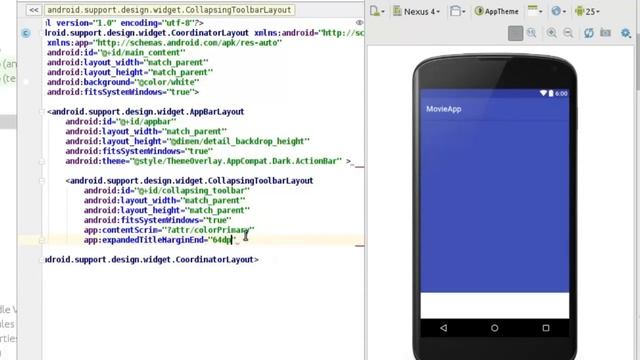This screenshot has width=640, height=360.
Task: Click the app:expandedTitleMarginEnd attribute
Action: click(160, 240)
